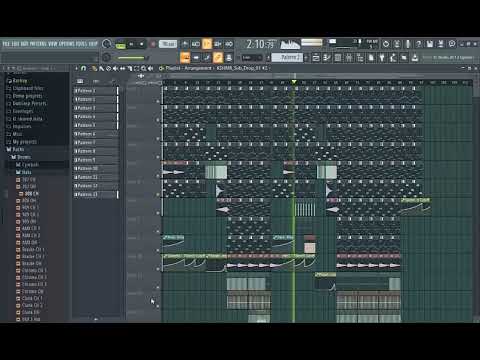Select Pattern 13 in picker
The height and width of the screenshot is (360, 480).
[96, 194]
